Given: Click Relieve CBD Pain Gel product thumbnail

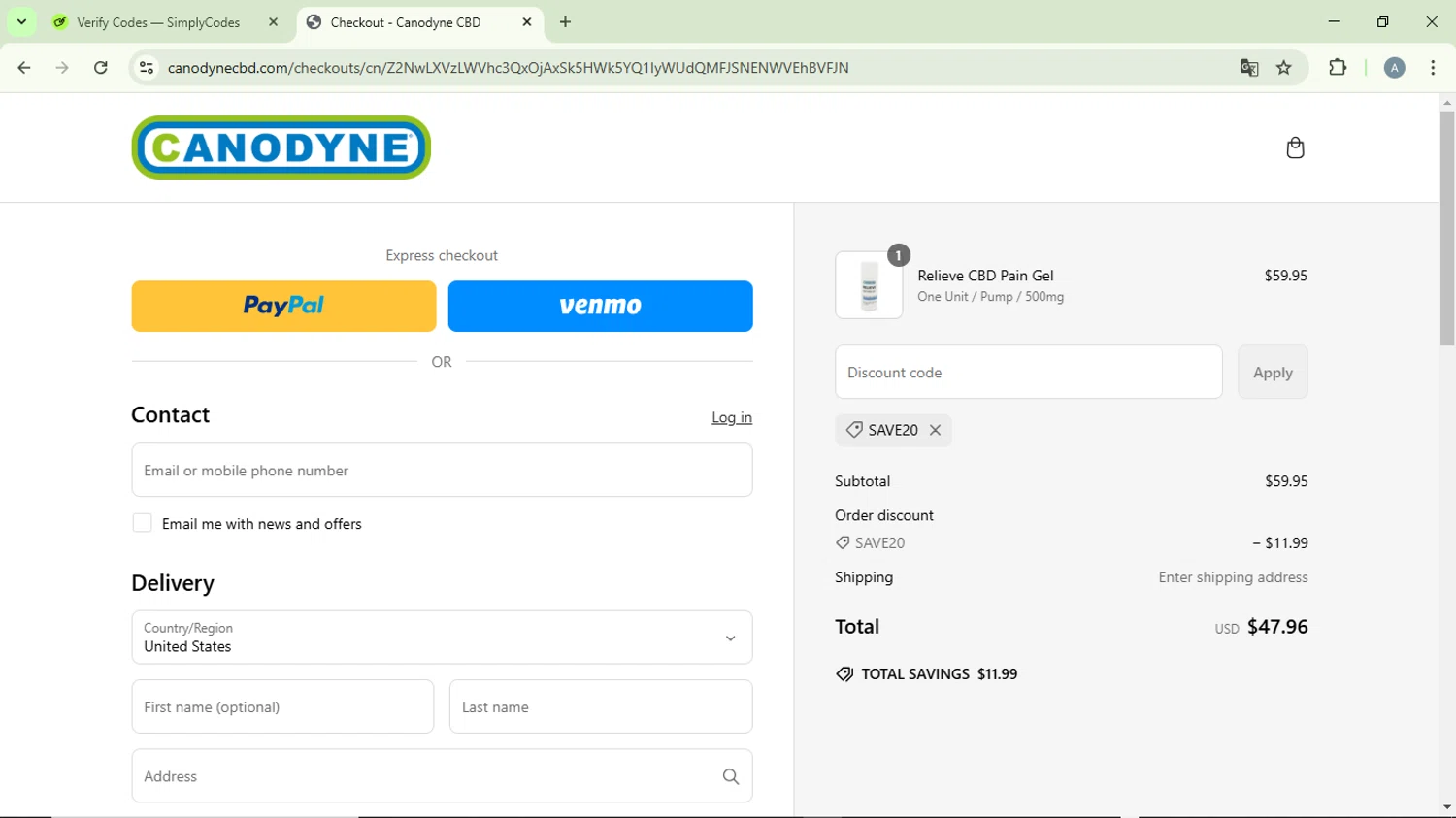Looking at the screenshot, I should pyautogui.click(x=869, y=285).
